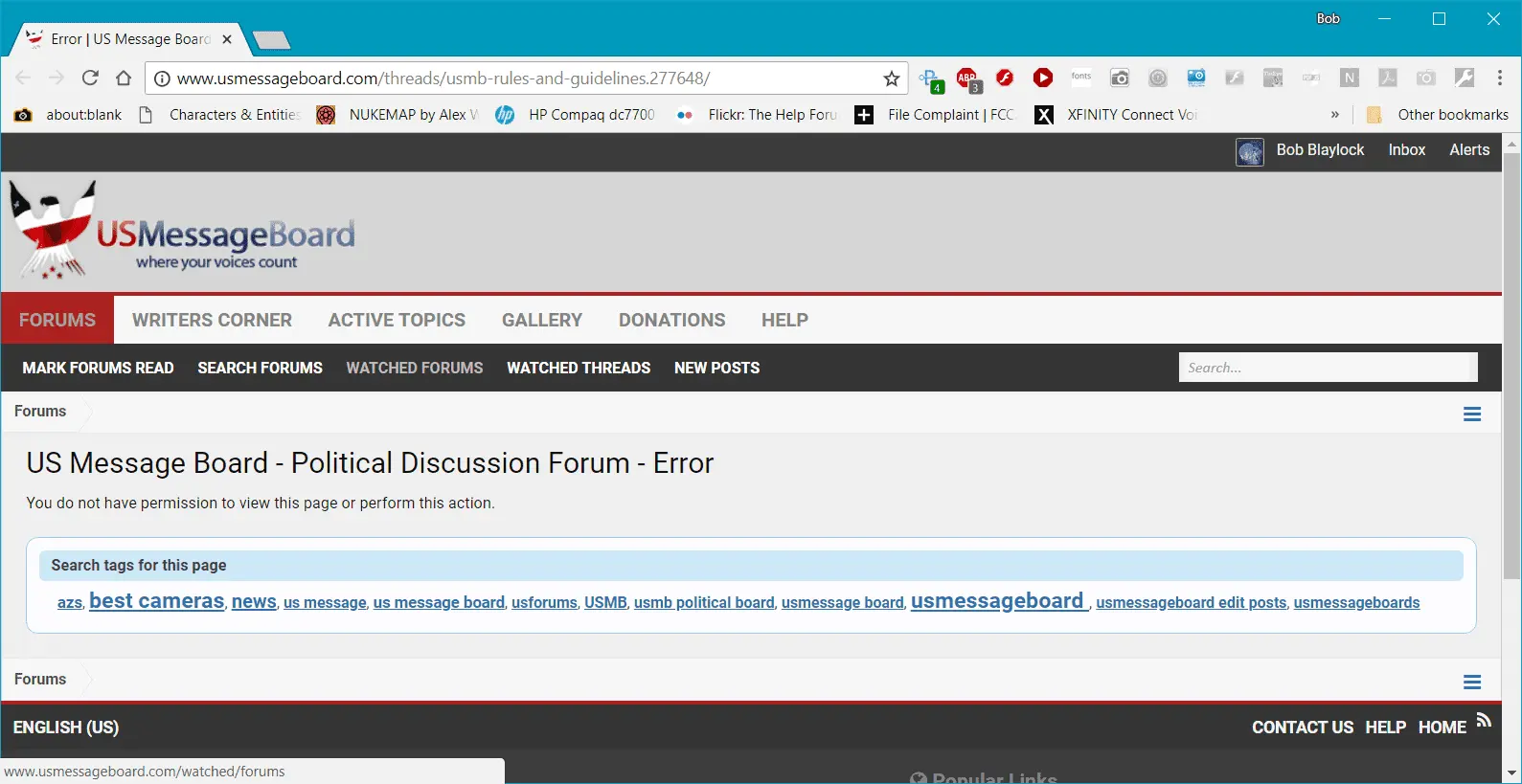Open the wrench tool extension icon
Image resolution: width=1522 pixels, height=784 pixels.
[x=1465, y=78]
